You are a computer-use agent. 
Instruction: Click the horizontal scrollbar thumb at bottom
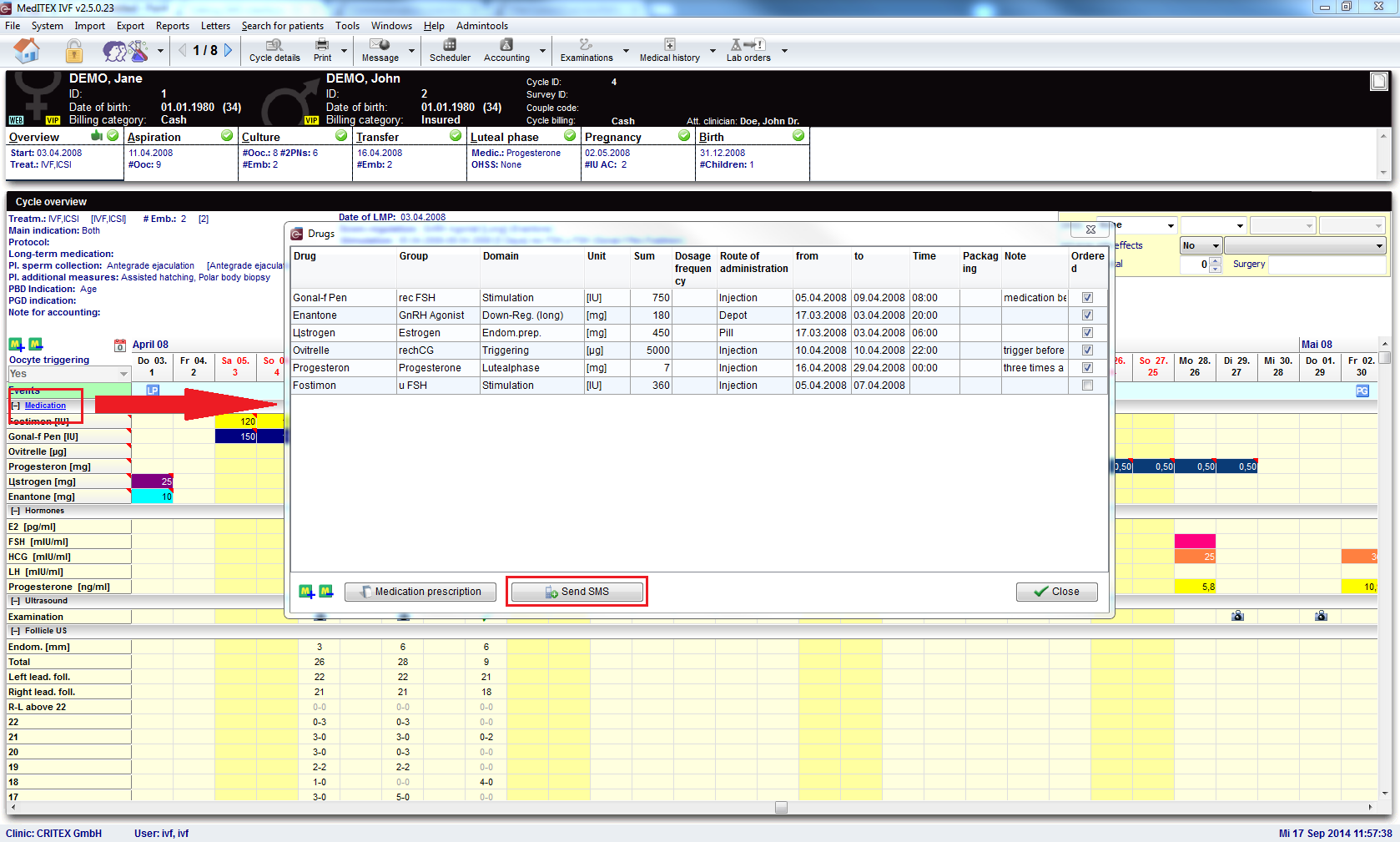tap(781, 808)
